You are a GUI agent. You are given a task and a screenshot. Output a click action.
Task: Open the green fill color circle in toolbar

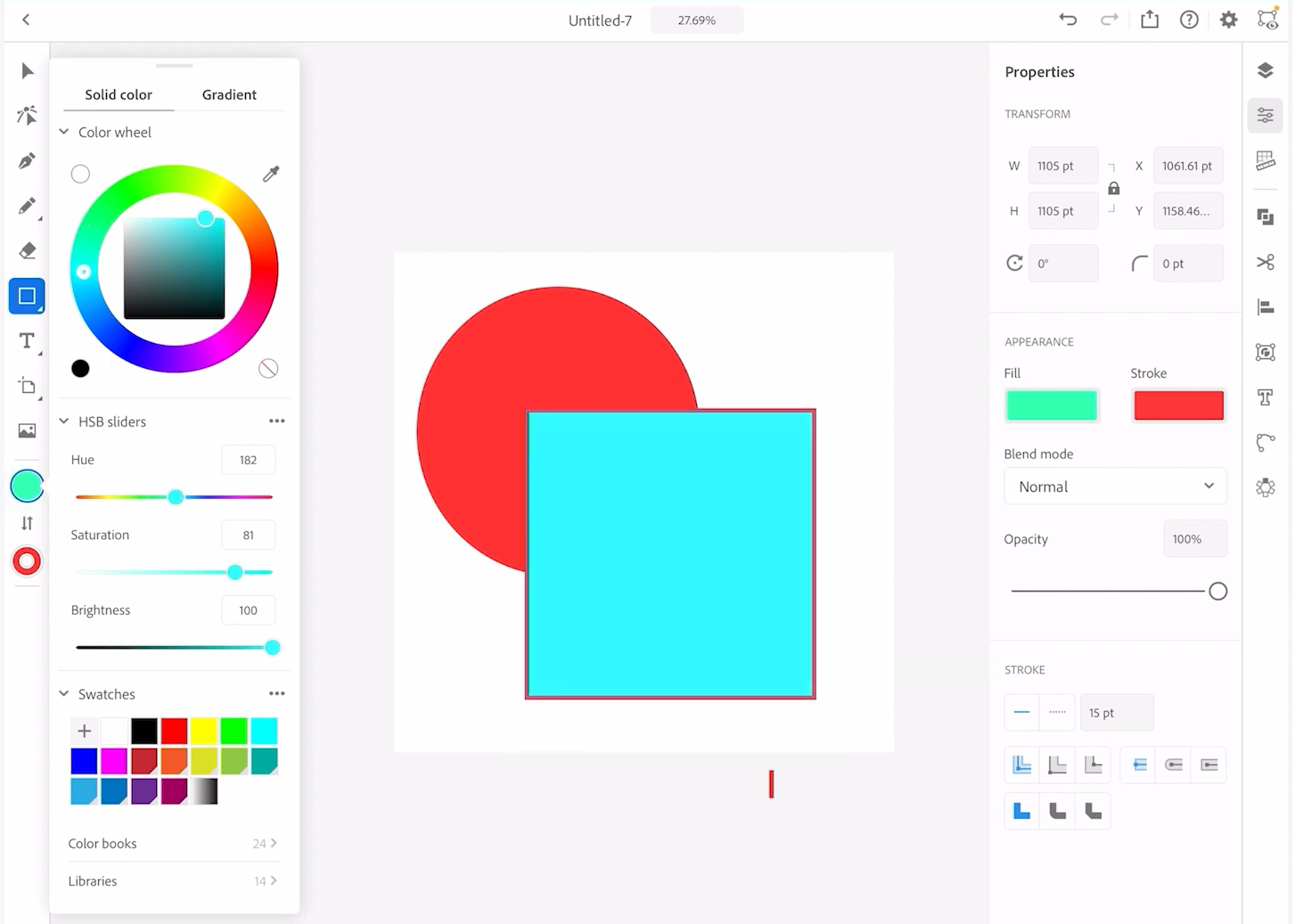pos(27,487)
